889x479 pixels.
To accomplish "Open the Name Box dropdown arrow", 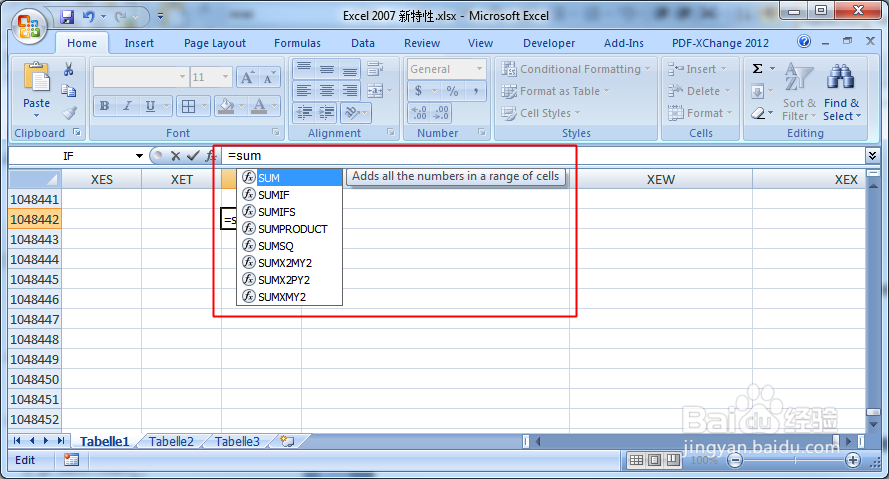I will coord(139,156).
